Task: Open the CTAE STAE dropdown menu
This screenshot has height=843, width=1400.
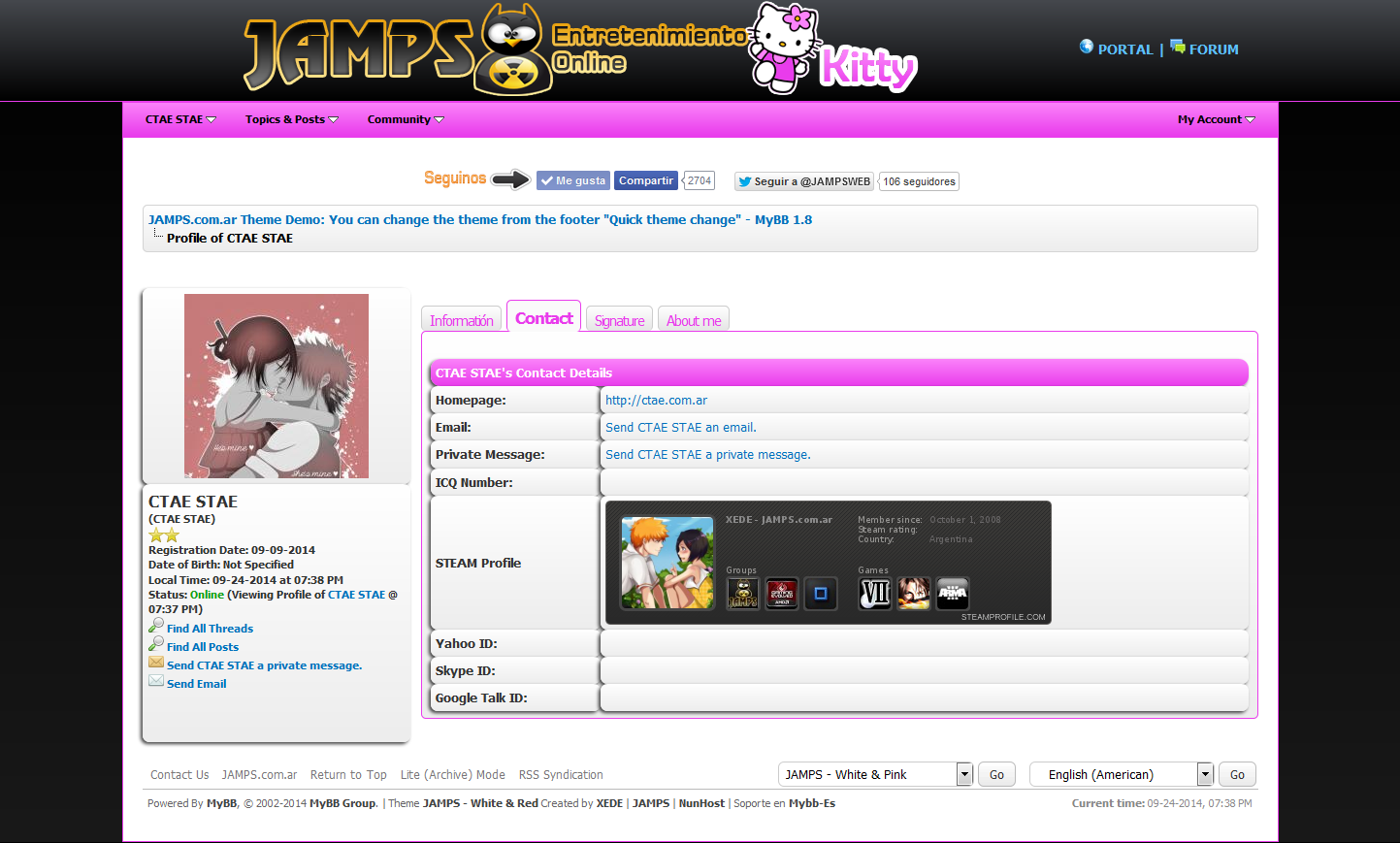Action: [180, 119]
